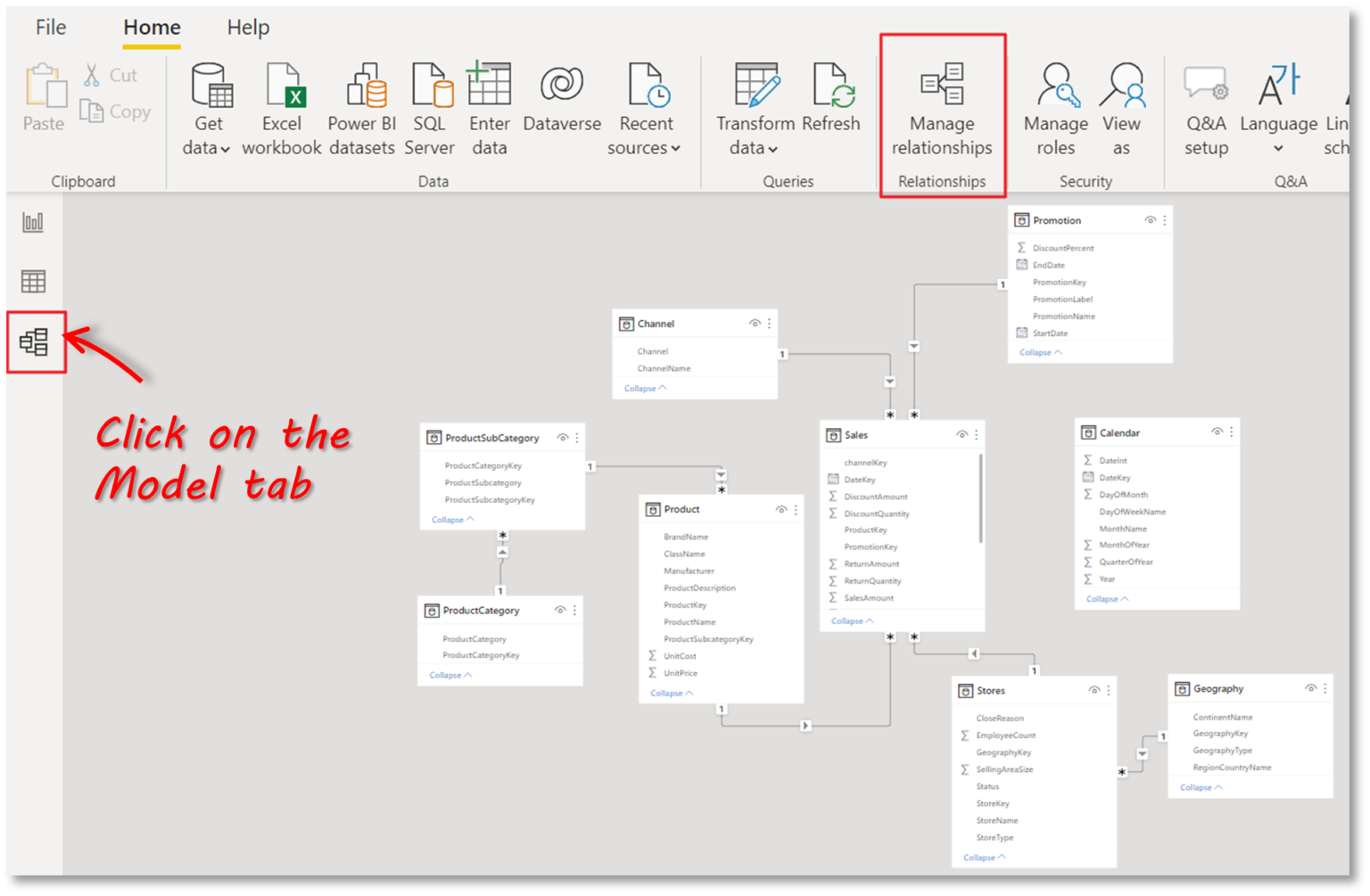Screen dimensions: 1370x896
Task: Switch to the Report view in sidebar
Action: pyautogui.click(x=33, y=222)
